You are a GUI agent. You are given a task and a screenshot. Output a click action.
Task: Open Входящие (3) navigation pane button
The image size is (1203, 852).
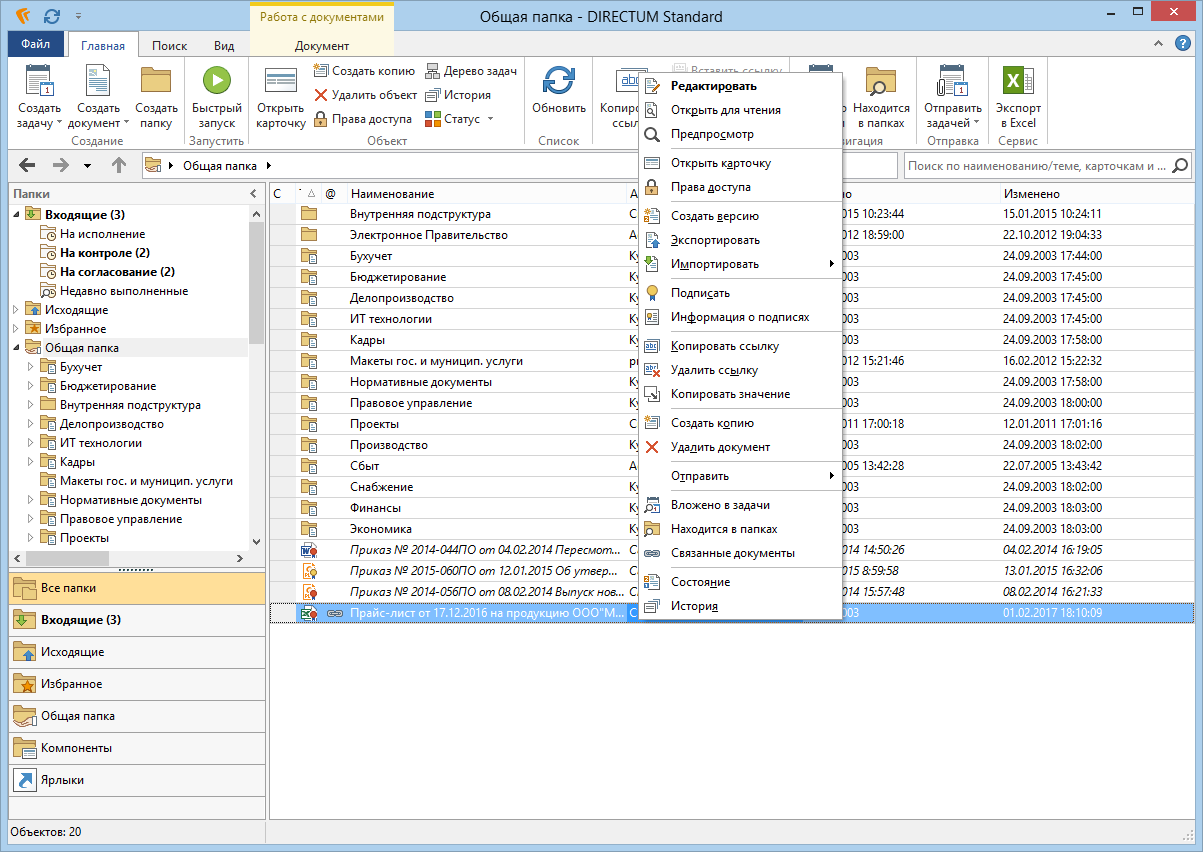tap(137, 620)
